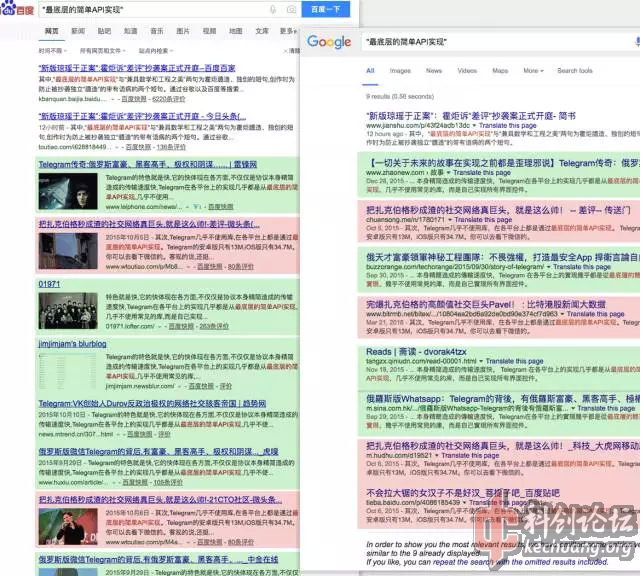Click the Google voice search microphone icon

click(x=637, y=42)
